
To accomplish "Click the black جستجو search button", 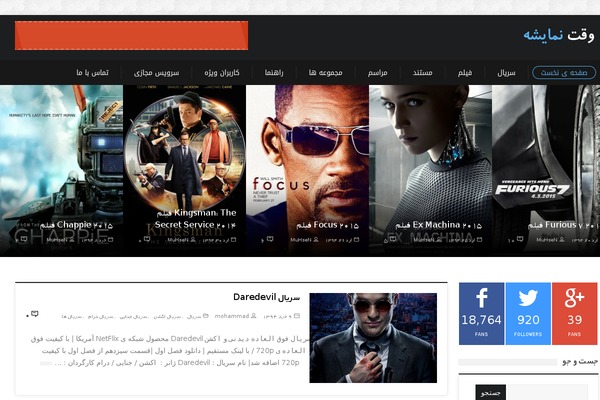I will coord(491,392).
